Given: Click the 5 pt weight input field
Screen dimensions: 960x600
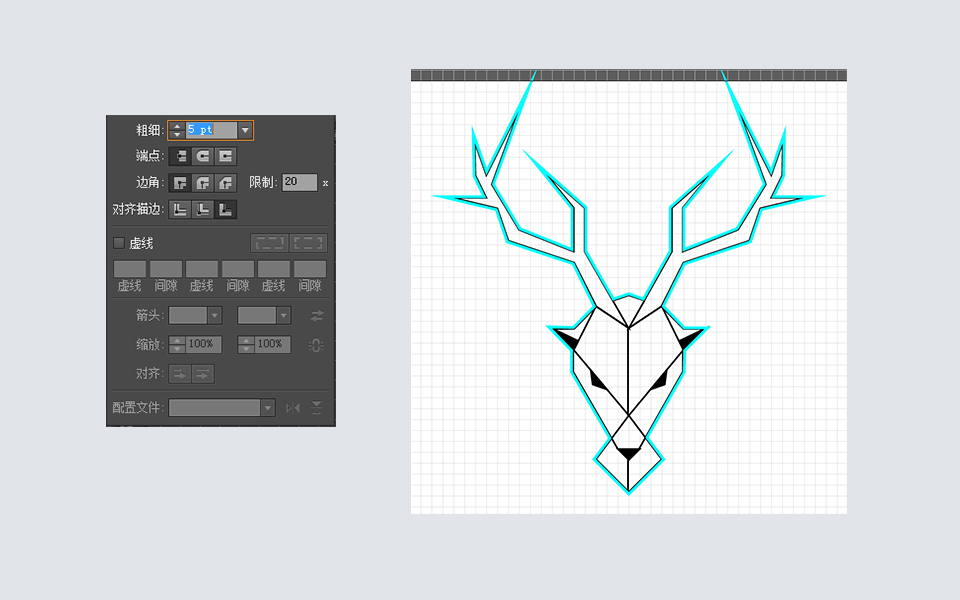Looking at the screenshot, I should click(x=211, y=130).
